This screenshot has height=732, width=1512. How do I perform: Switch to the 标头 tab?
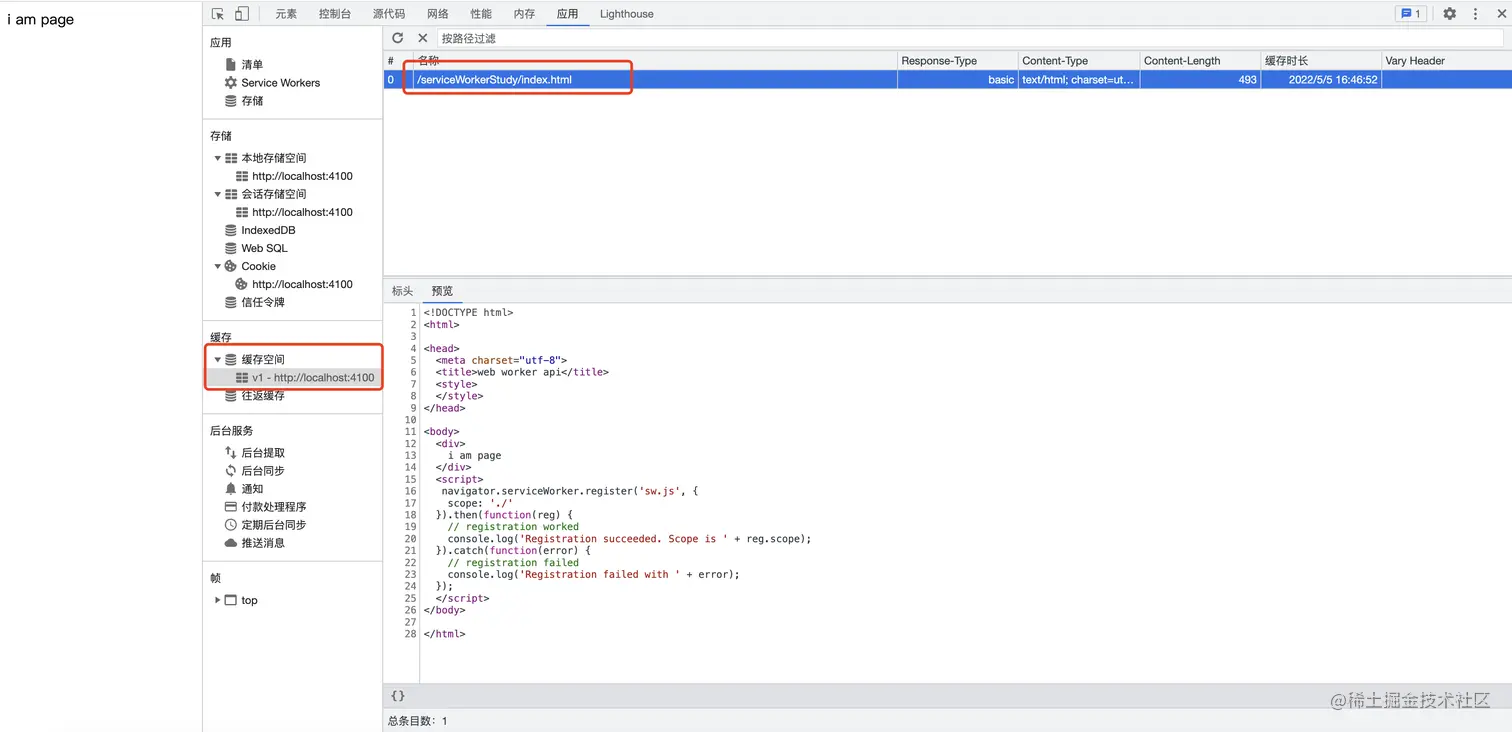tap(402, 291)
